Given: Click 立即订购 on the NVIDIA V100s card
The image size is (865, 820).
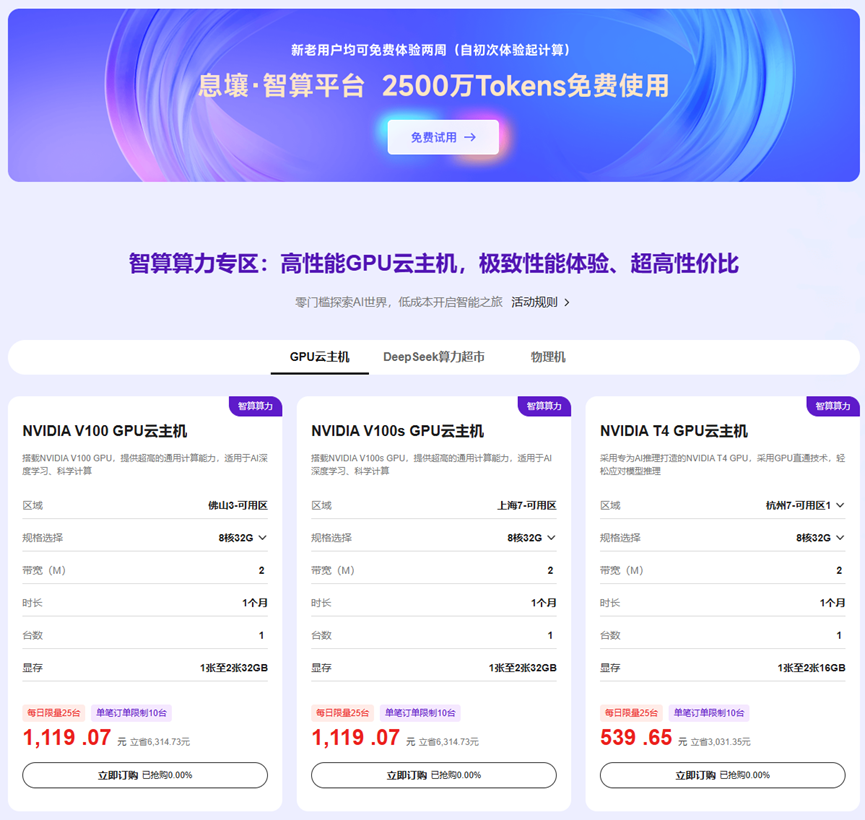Looking at the screenshot, I should pos(434,775).
